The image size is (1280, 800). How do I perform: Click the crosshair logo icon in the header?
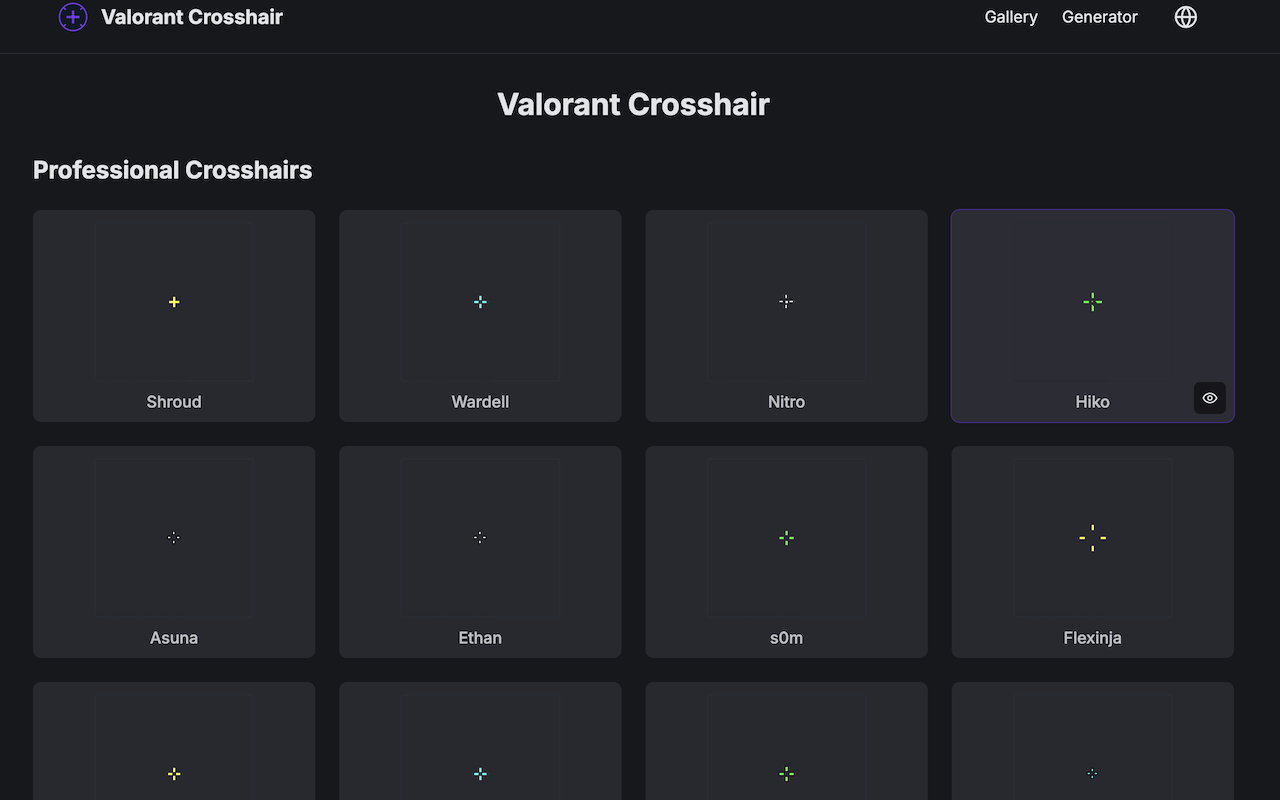tap(73, 17)
